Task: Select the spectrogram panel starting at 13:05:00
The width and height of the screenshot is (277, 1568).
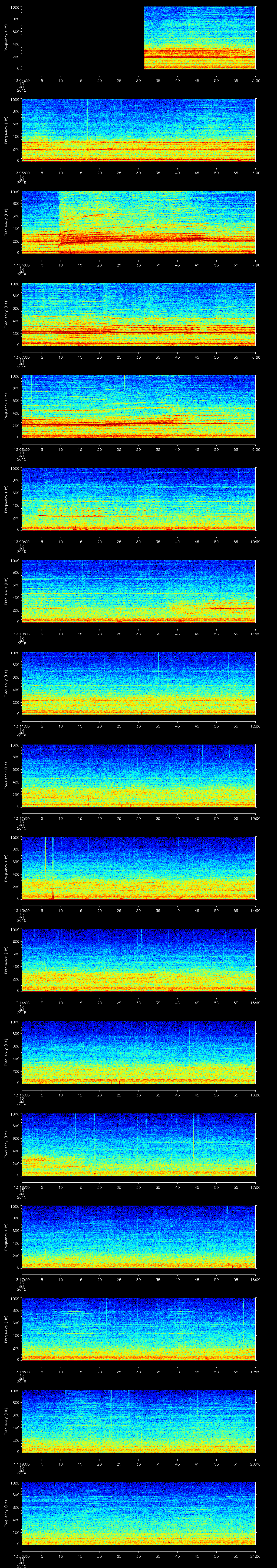Action: [139, 130]
